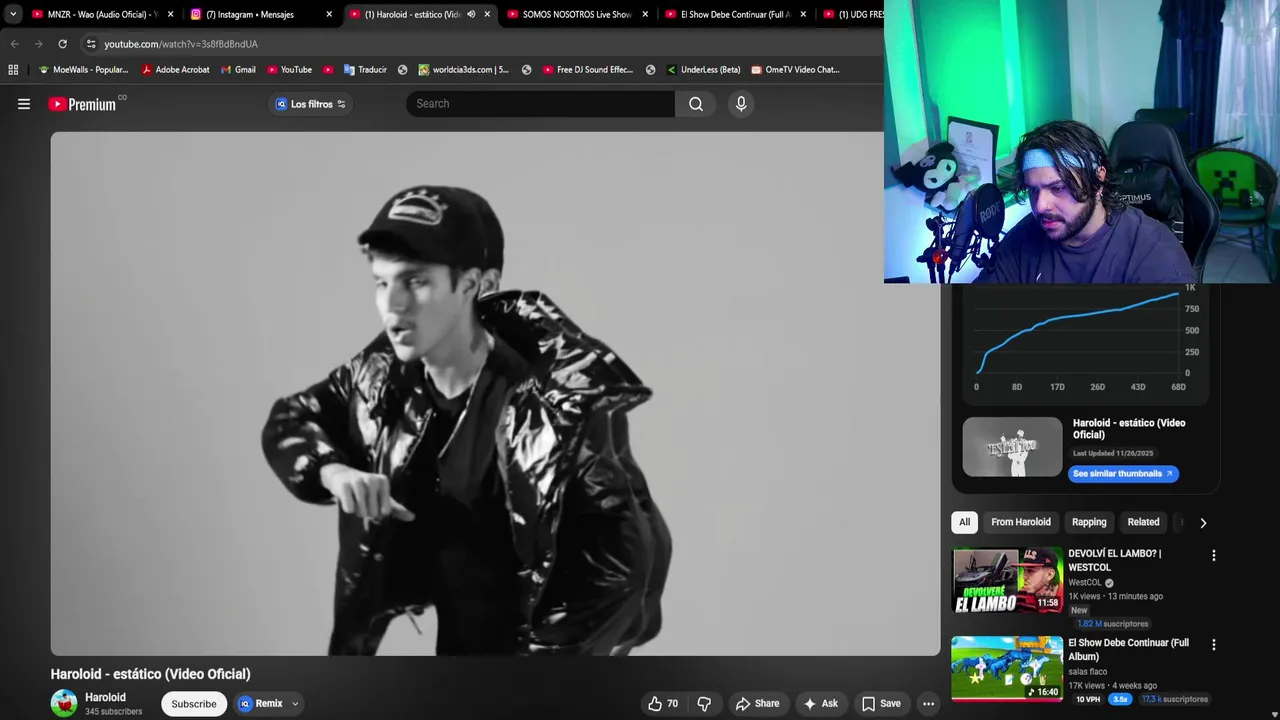Subscribe to Haroloid channel
This screenshot has width=1280, height=720.
pos(194,704)
